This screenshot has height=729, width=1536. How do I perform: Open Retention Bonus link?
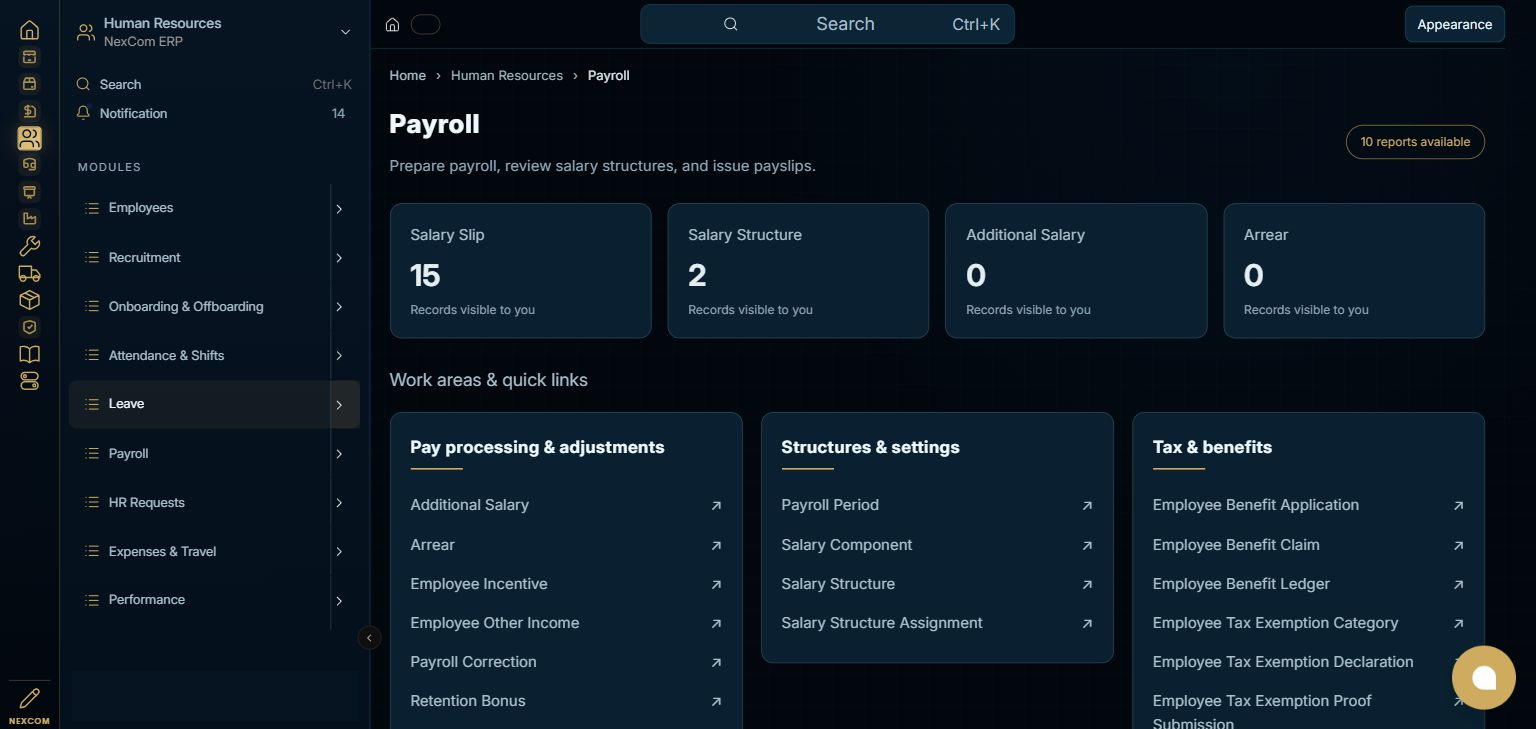point(468,701)
